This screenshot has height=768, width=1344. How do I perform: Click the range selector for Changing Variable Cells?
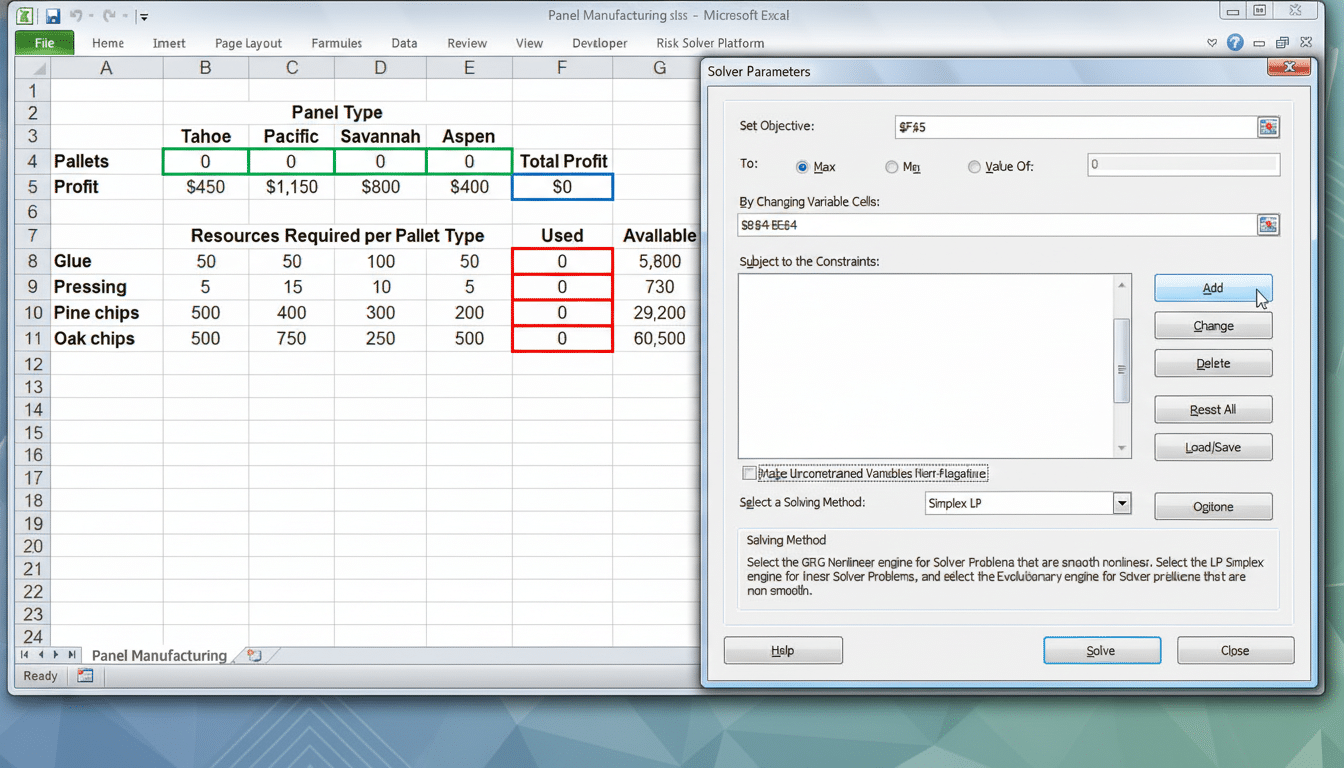tap(1267, 225)
